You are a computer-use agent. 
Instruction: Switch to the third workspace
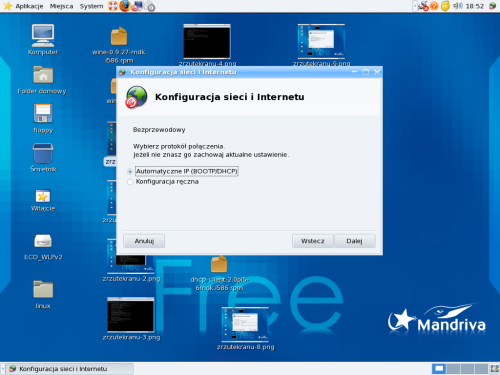point(467,369)
